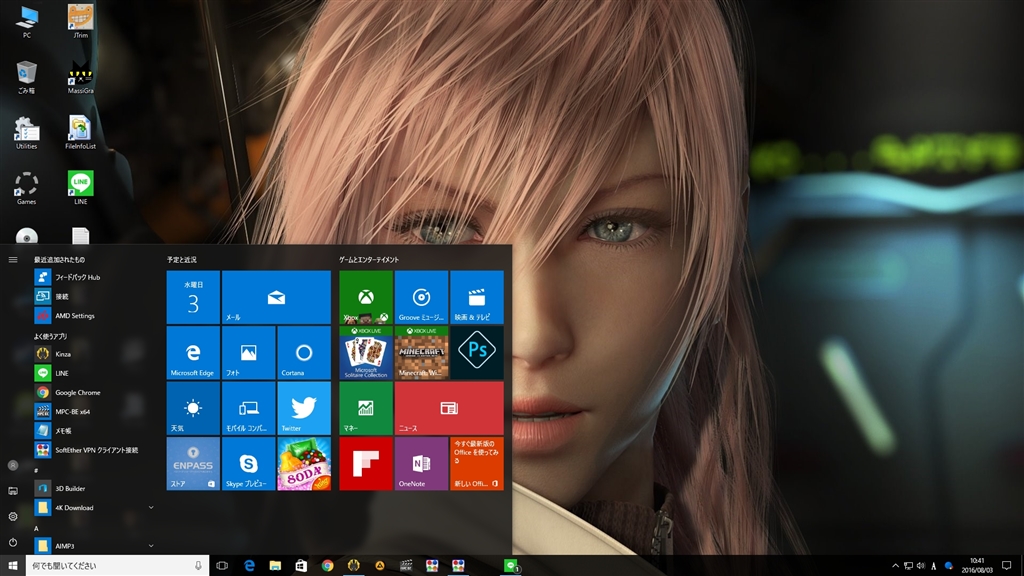1024x576 pixels.
Task: Open the フォト tile
Action: point(248,353)
